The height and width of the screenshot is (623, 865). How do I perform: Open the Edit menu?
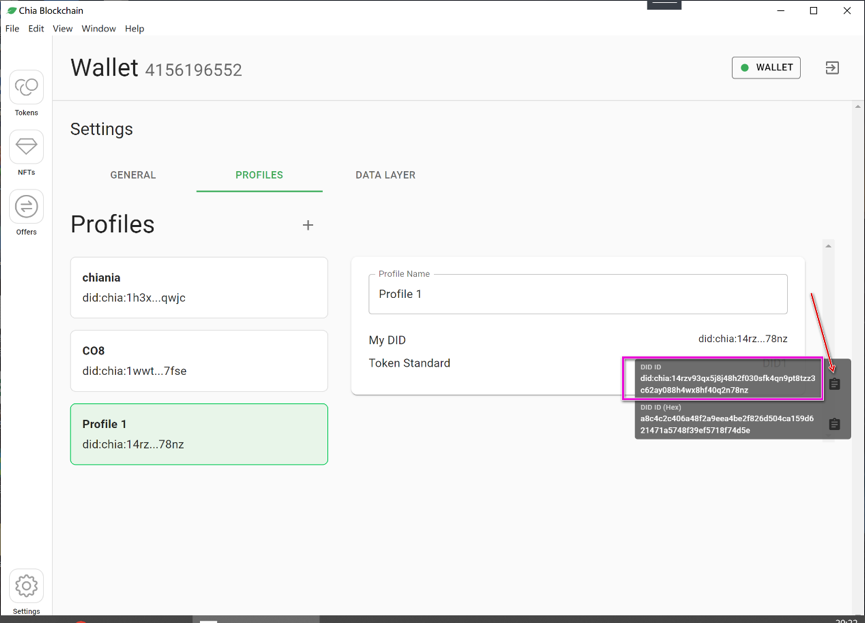click(x=36, y=29)
